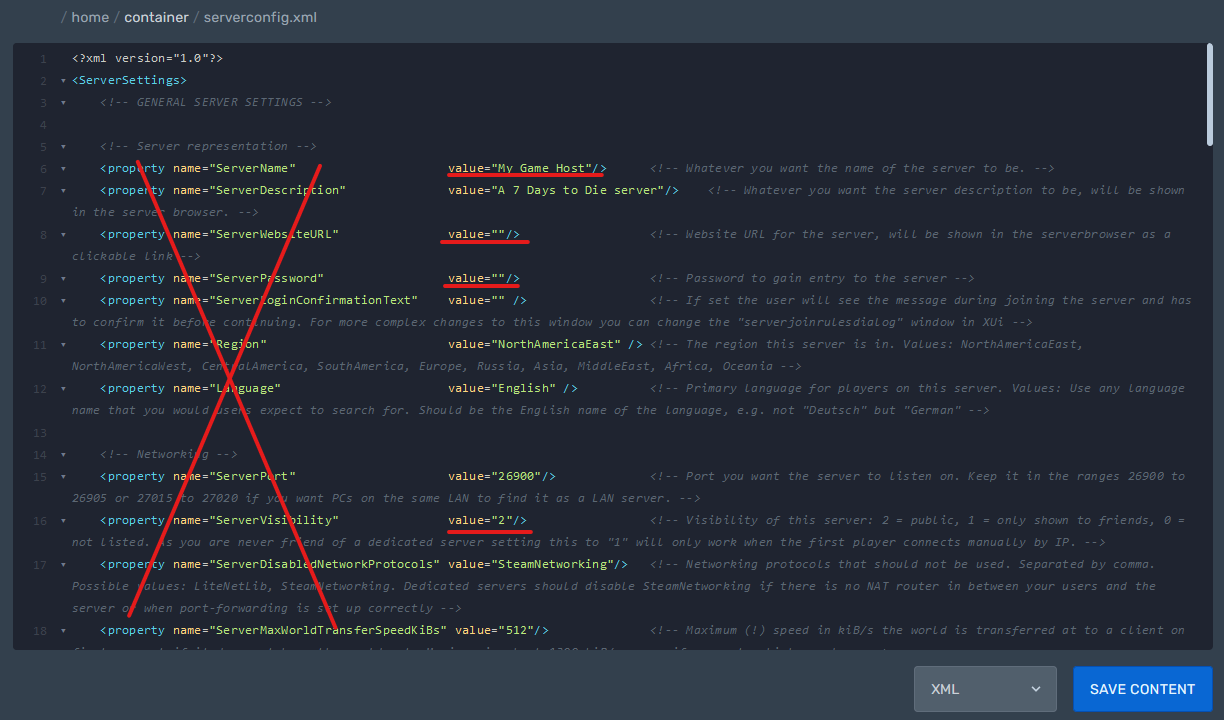The image size is (1224, 720).
Task: Click line number 13 in gutter
Action: [x=41, y=433]
